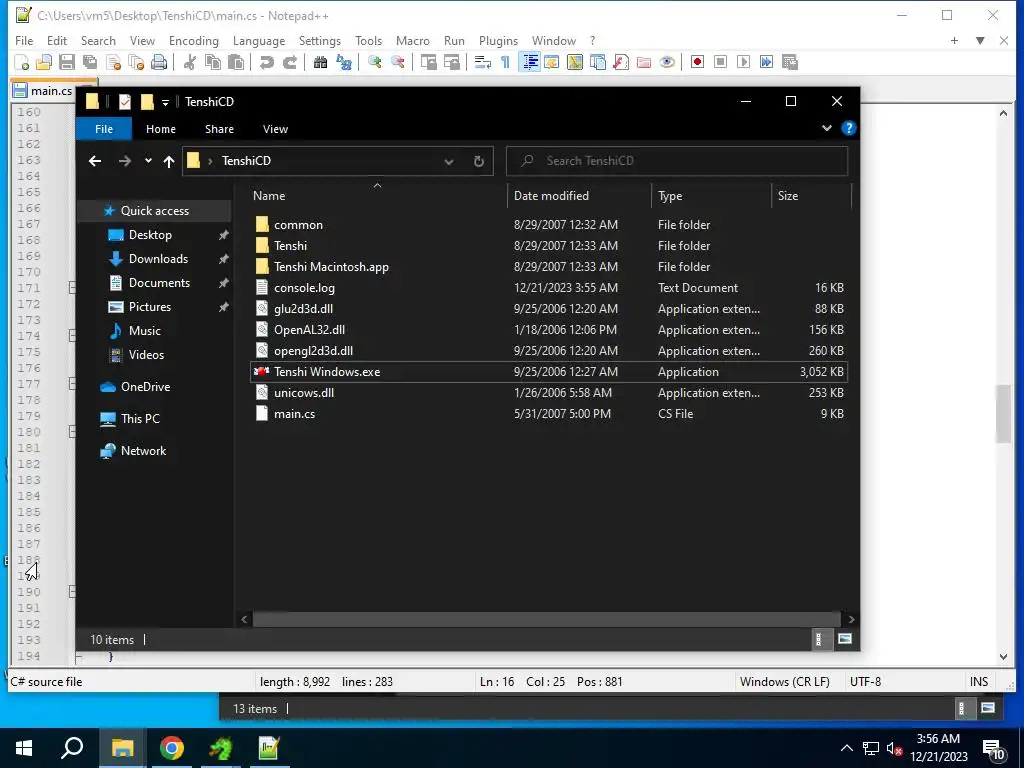Show hidden system tray icons chevron
The height and width of the screenshot is (768, 1024).
pos(846,748)
